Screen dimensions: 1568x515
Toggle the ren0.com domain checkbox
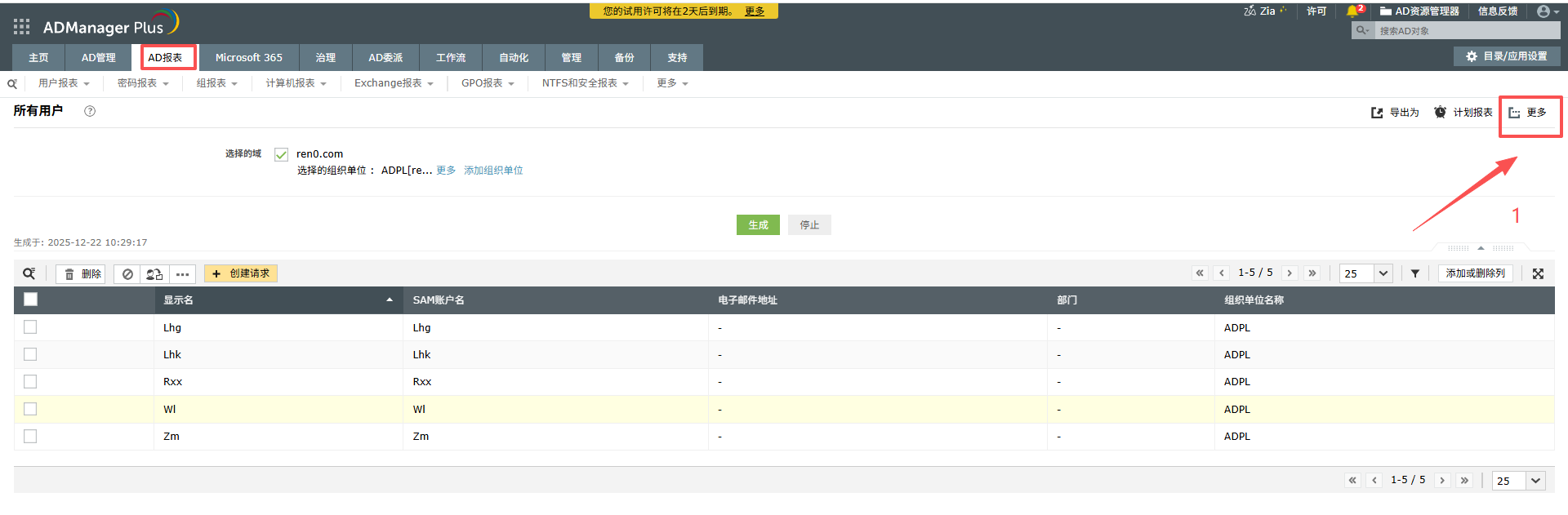282,154
